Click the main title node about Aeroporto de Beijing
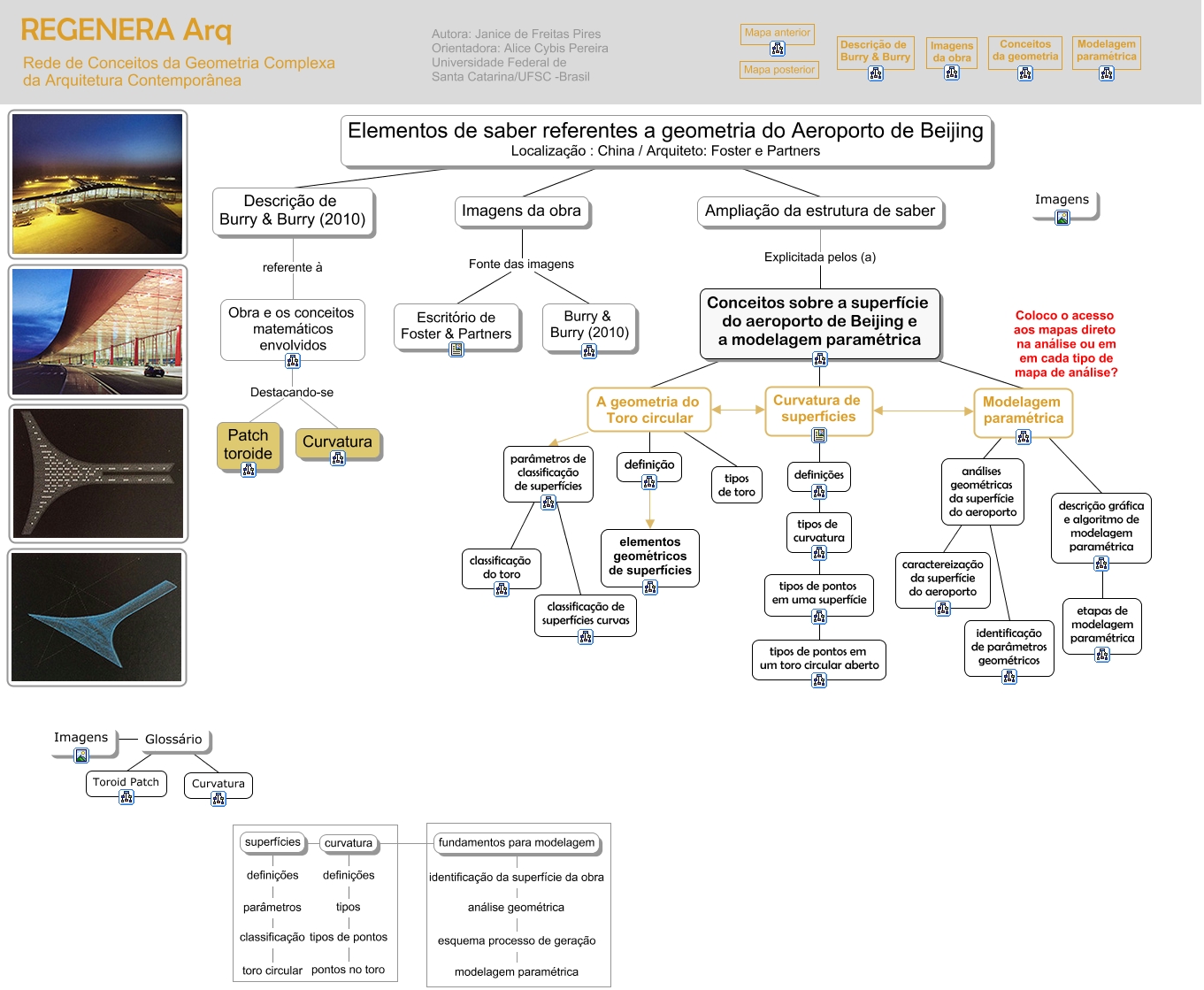The height and width of the screenshot is (990, 1204). 666,140
